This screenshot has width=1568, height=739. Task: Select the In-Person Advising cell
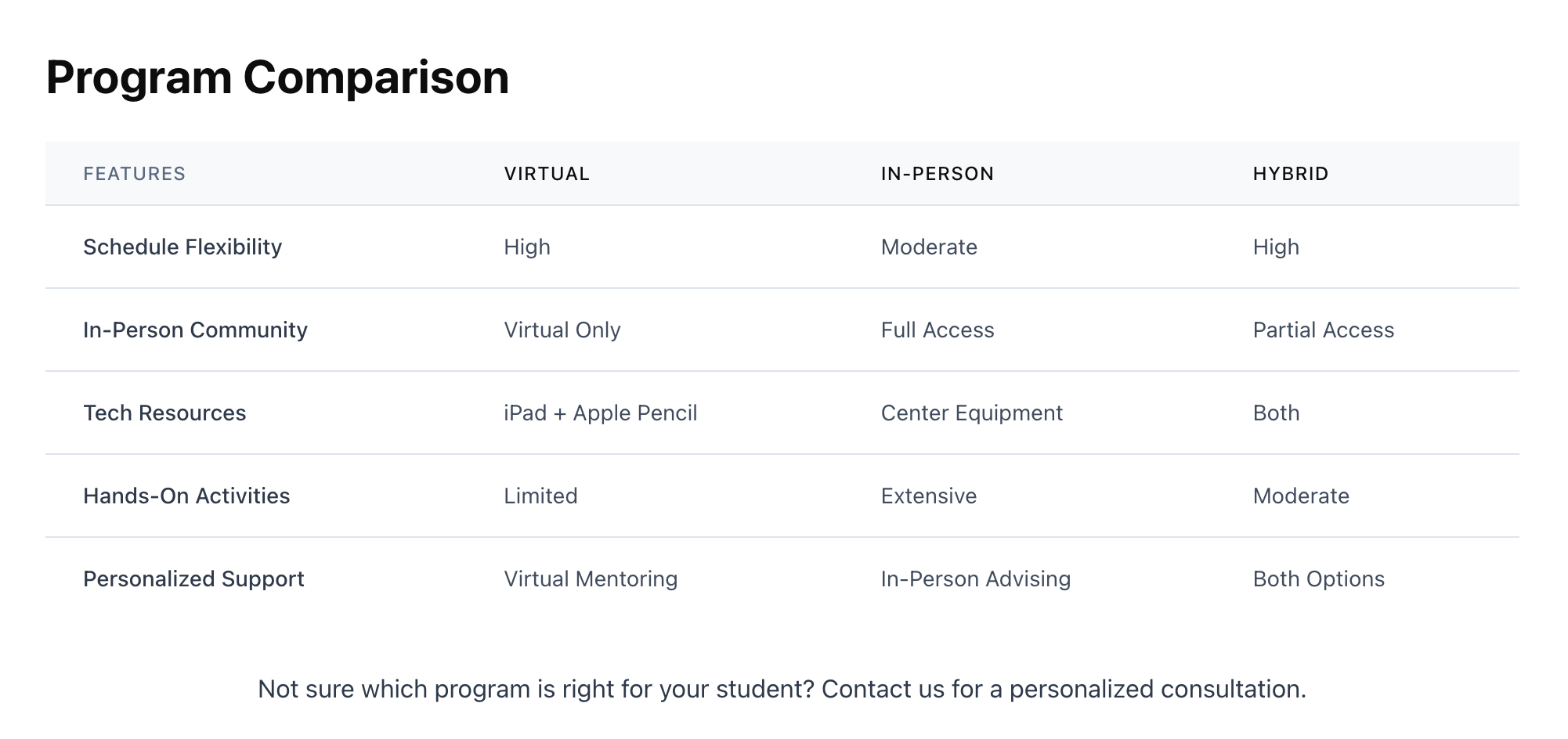coord(975,579)
